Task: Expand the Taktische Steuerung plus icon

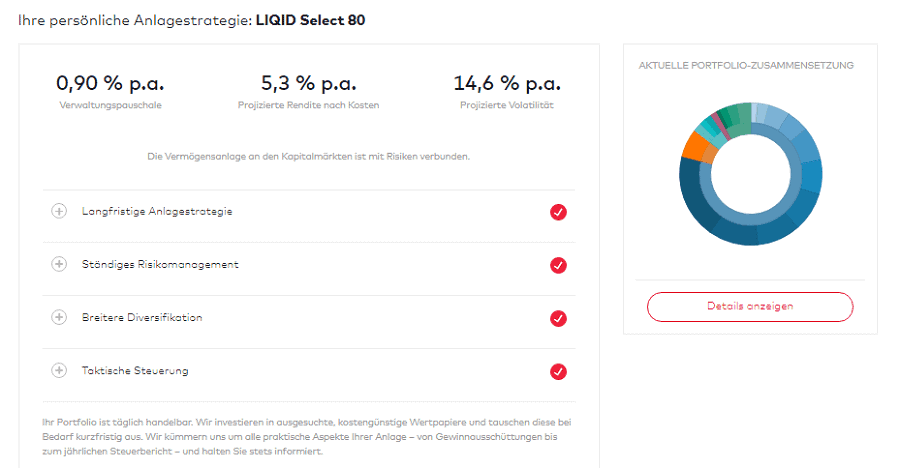Action: coord(59,370)
